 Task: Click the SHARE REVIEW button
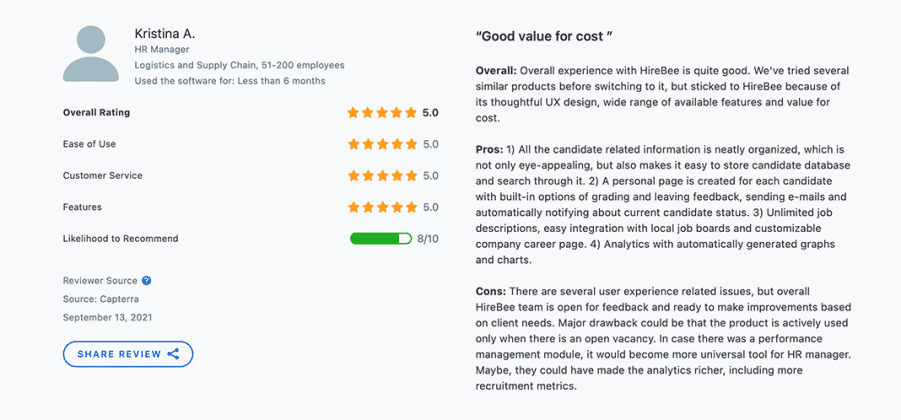pyautogui.click(x=128, y=354)
